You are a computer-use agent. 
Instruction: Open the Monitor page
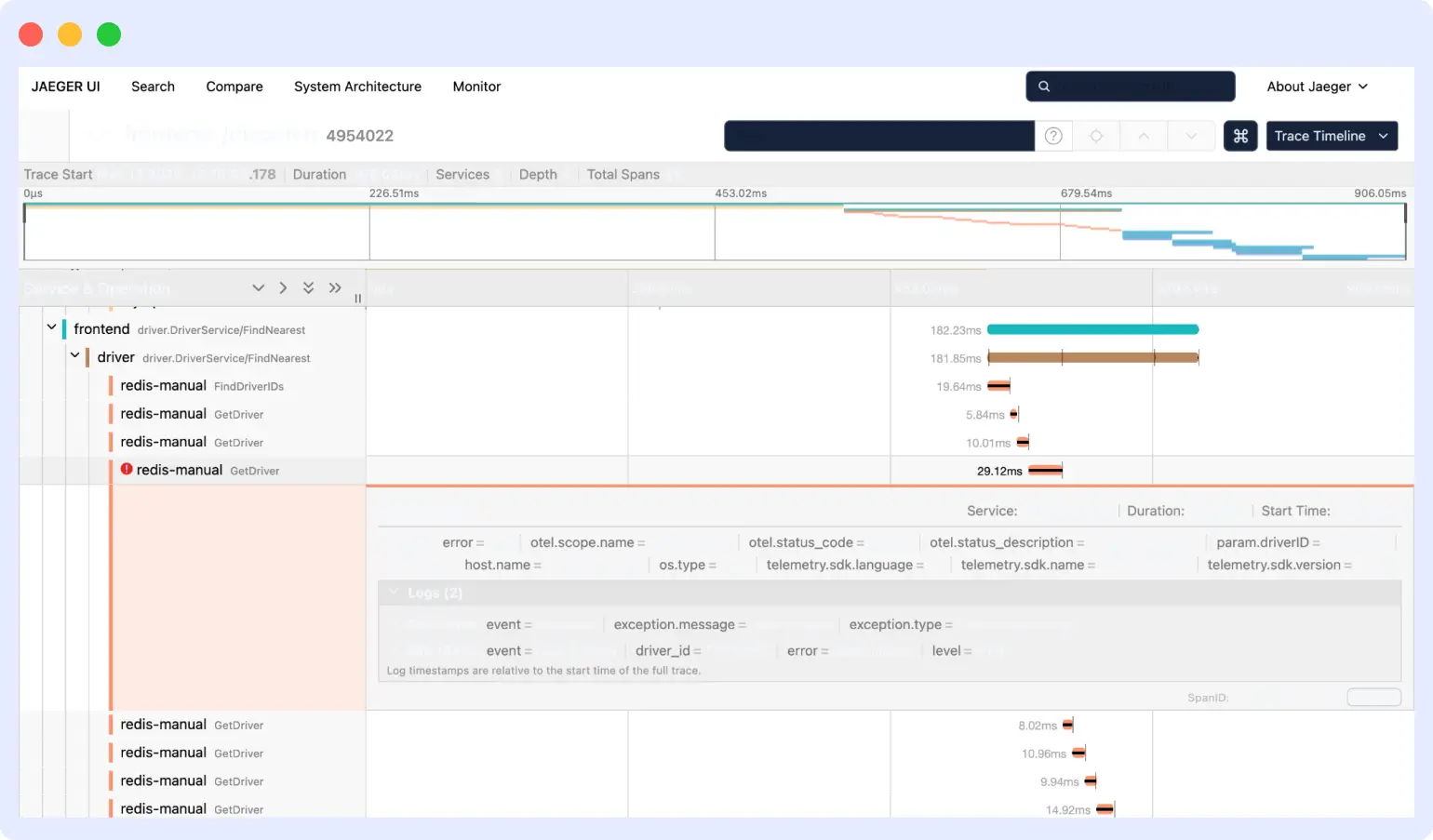[476, 87]
